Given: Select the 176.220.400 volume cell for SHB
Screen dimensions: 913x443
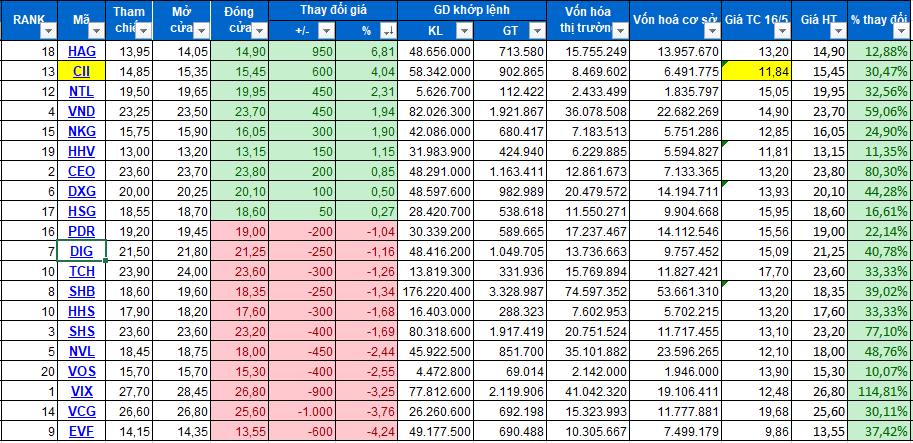Looking at the screenshot, I should click(435, 292).
